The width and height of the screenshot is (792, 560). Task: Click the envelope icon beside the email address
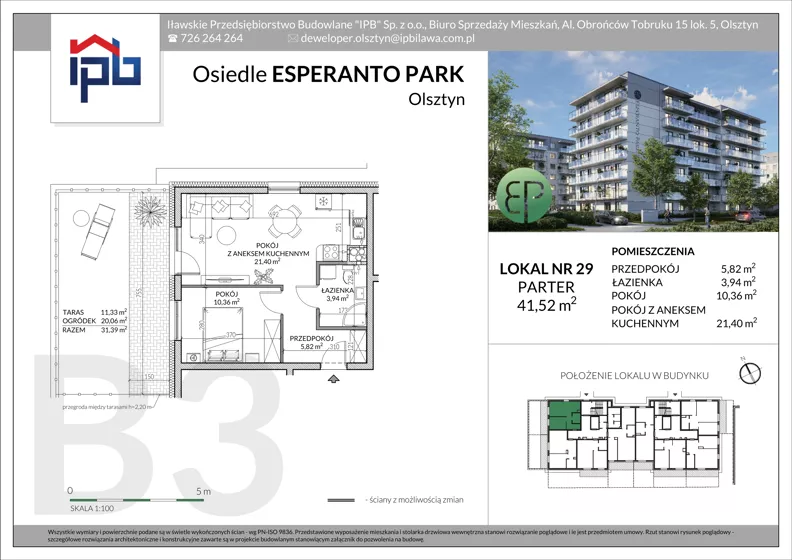click(x=292, y=38)
